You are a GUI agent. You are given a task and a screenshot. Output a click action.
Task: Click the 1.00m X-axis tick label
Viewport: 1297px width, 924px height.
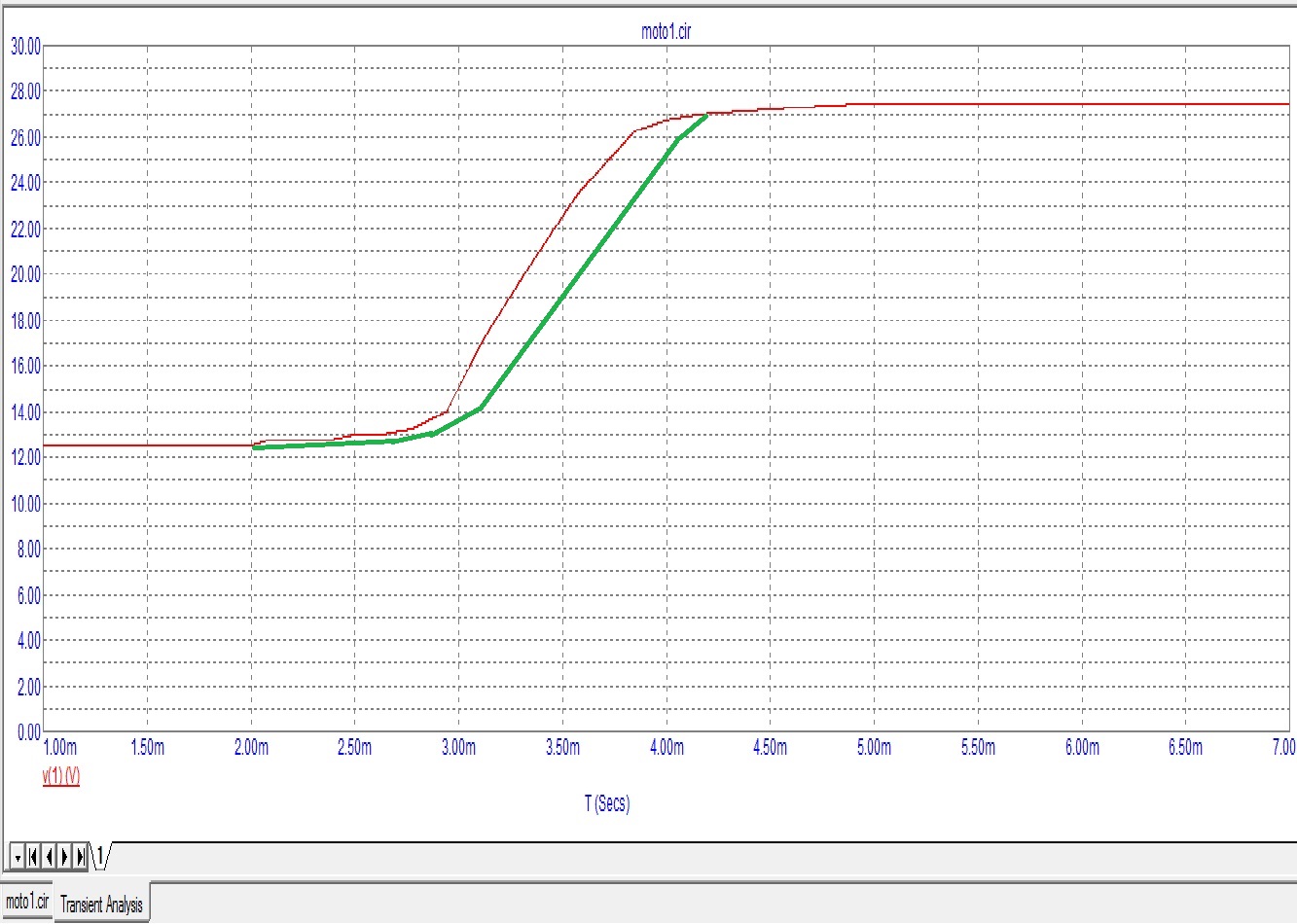pyautogui.click(x=60, y=747)
